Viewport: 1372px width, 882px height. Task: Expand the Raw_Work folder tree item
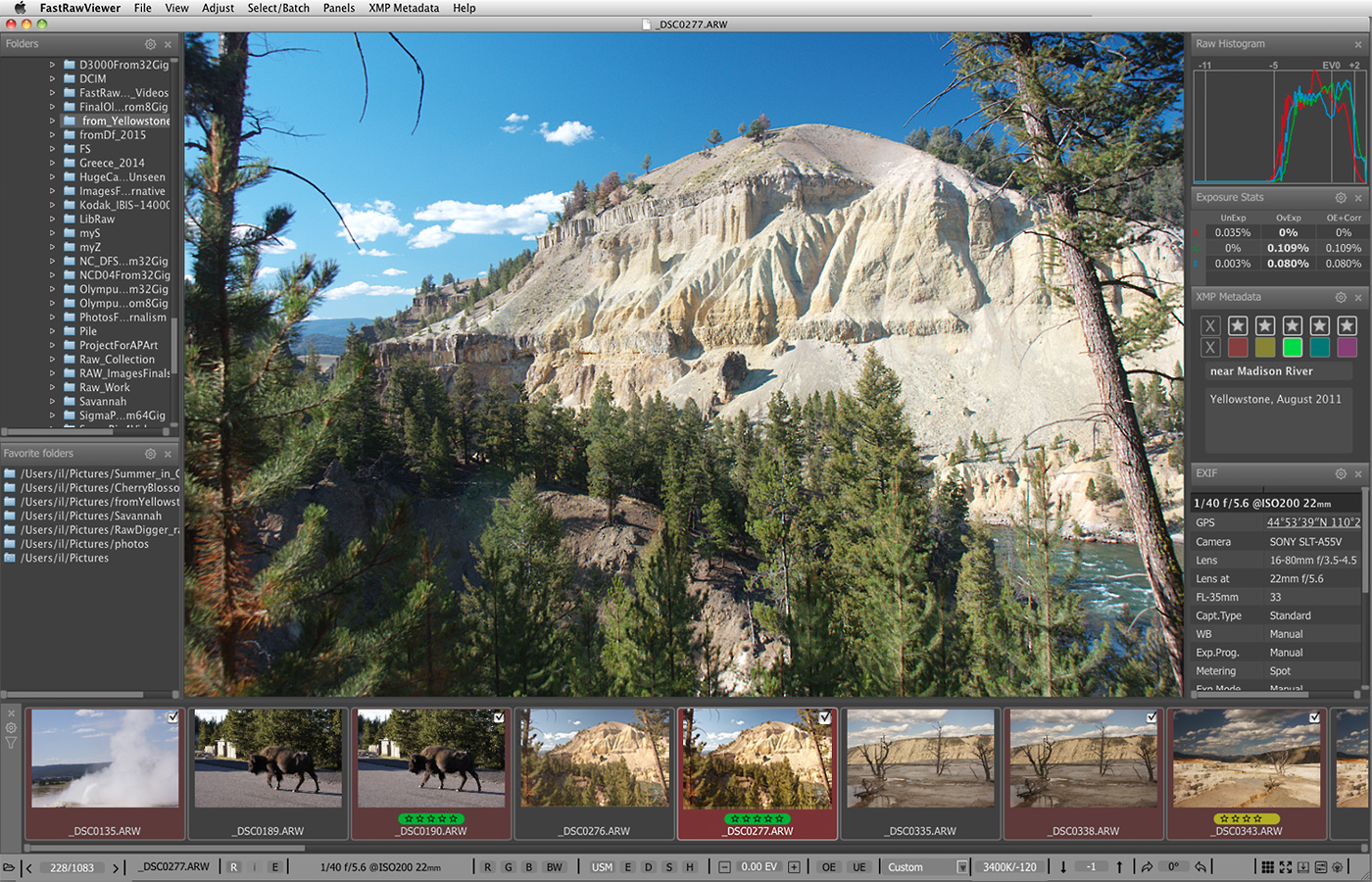coord(54,387)
